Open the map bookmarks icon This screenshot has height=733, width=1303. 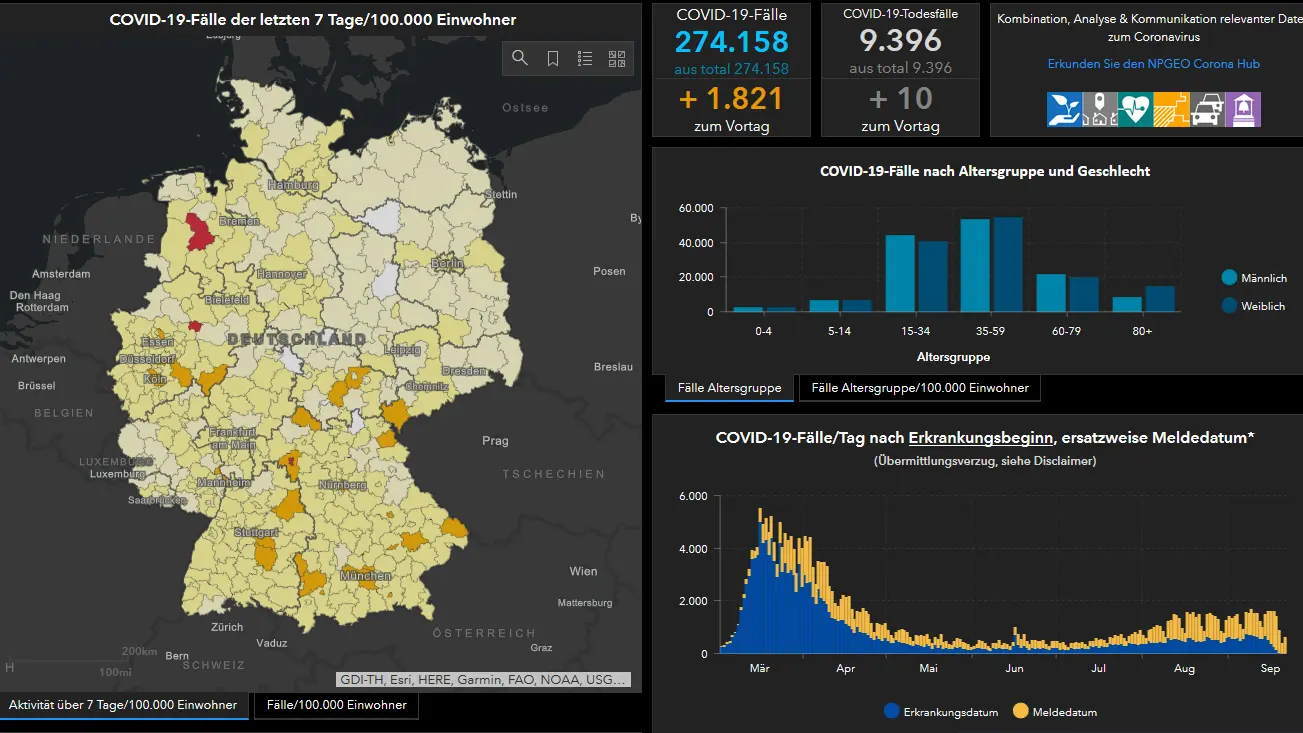(x=553, y=59)
